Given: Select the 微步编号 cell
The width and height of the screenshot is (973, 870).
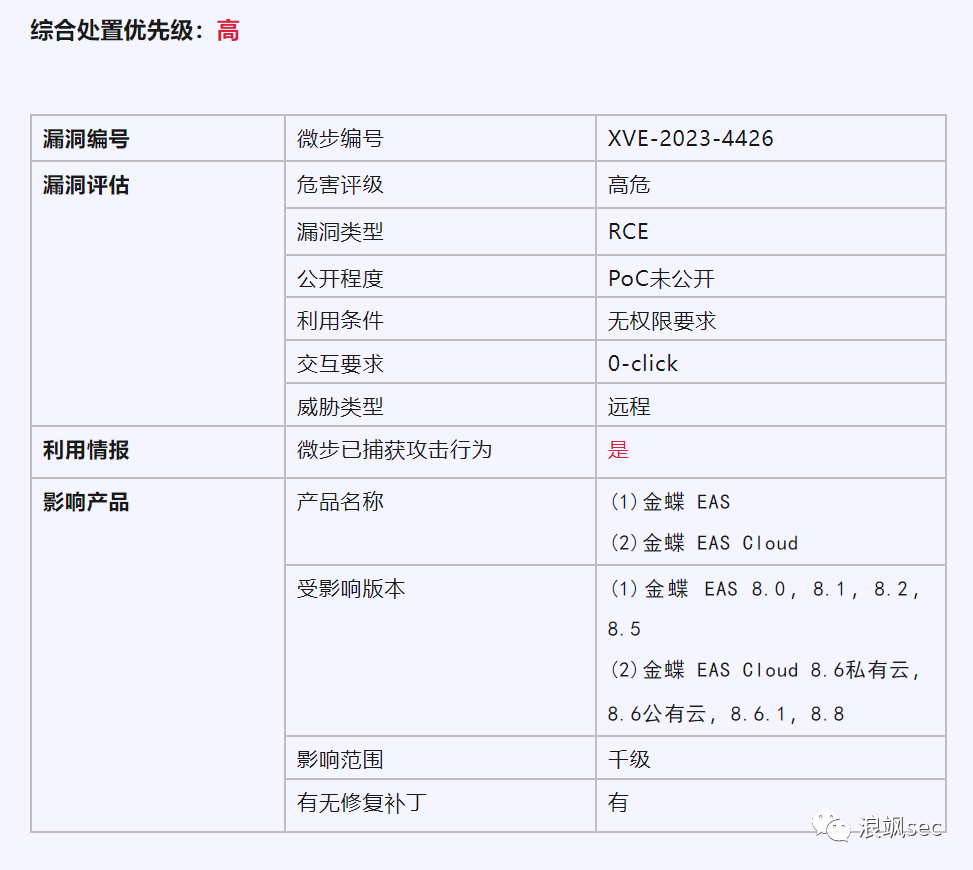Looking at the screenshot, I should (x=440, y=138).
